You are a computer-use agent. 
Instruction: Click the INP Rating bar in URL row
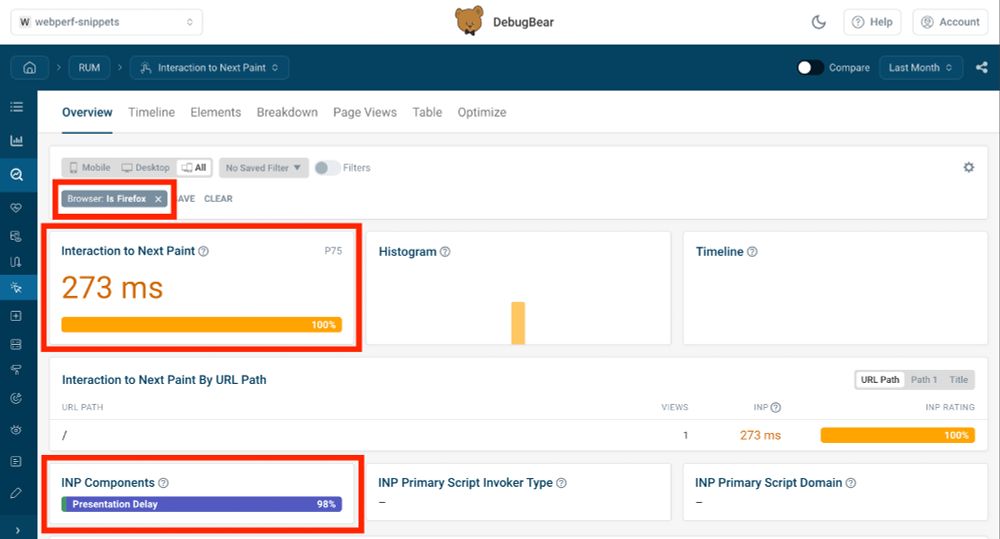pyautogui.click(x=897, y=435)
